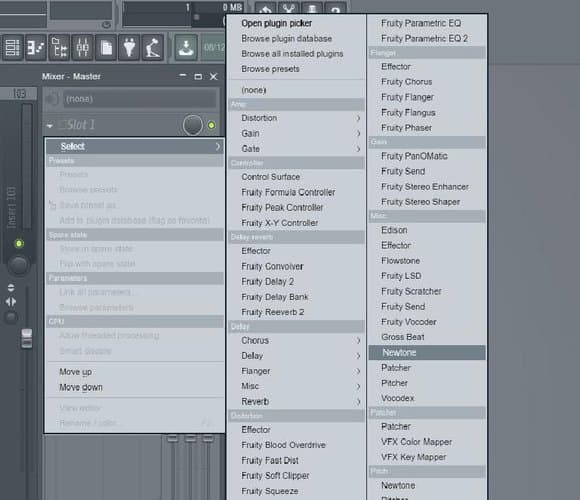Click the project browser page icon
Viewport: 580px width, 500px height.
106,47
